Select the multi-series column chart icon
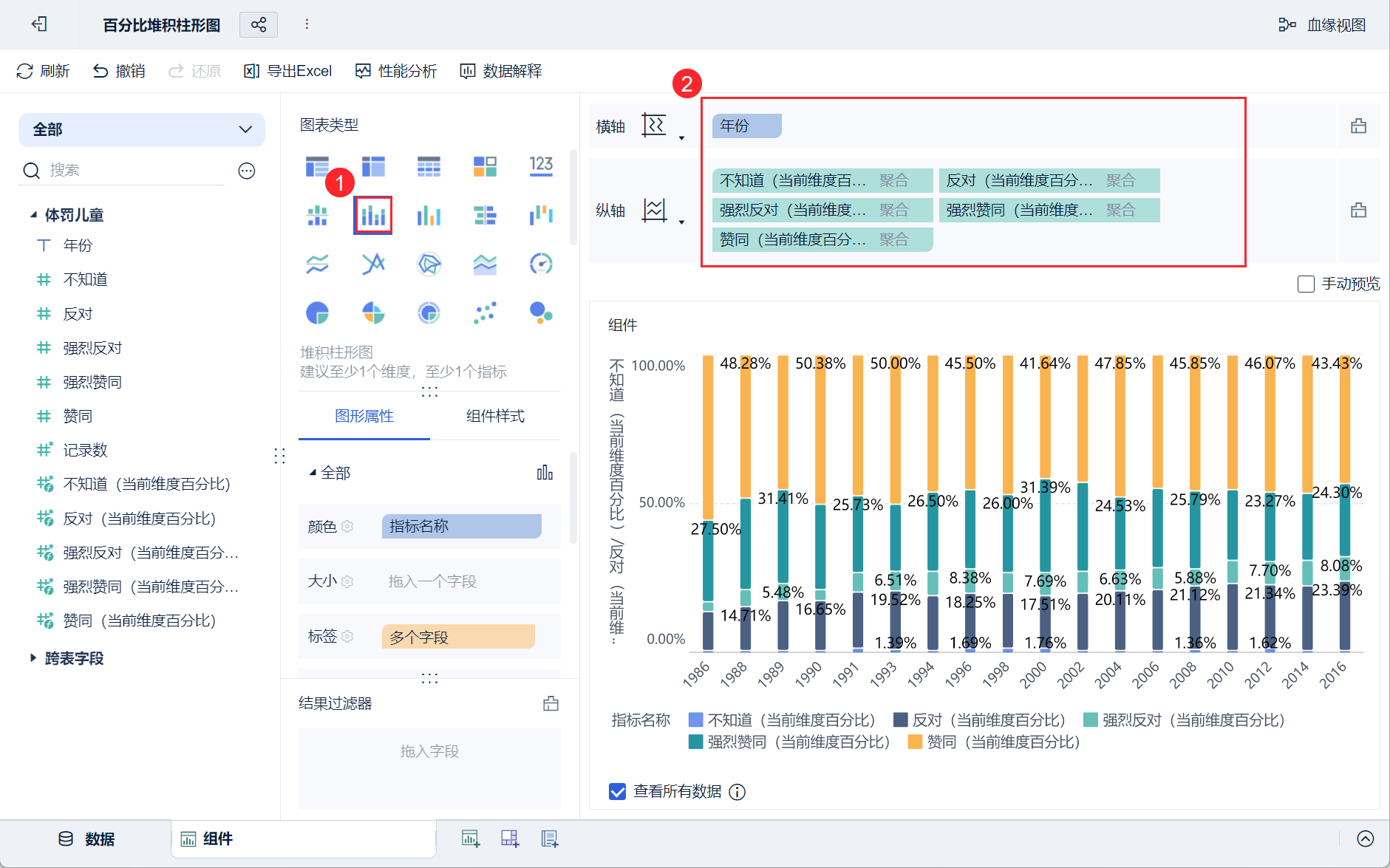The image size is (1390, 868). point(429,215)
